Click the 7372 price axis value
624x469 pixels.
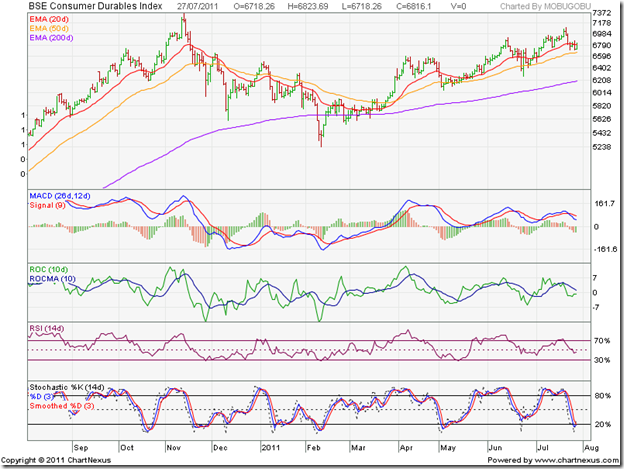coord(602,13)
